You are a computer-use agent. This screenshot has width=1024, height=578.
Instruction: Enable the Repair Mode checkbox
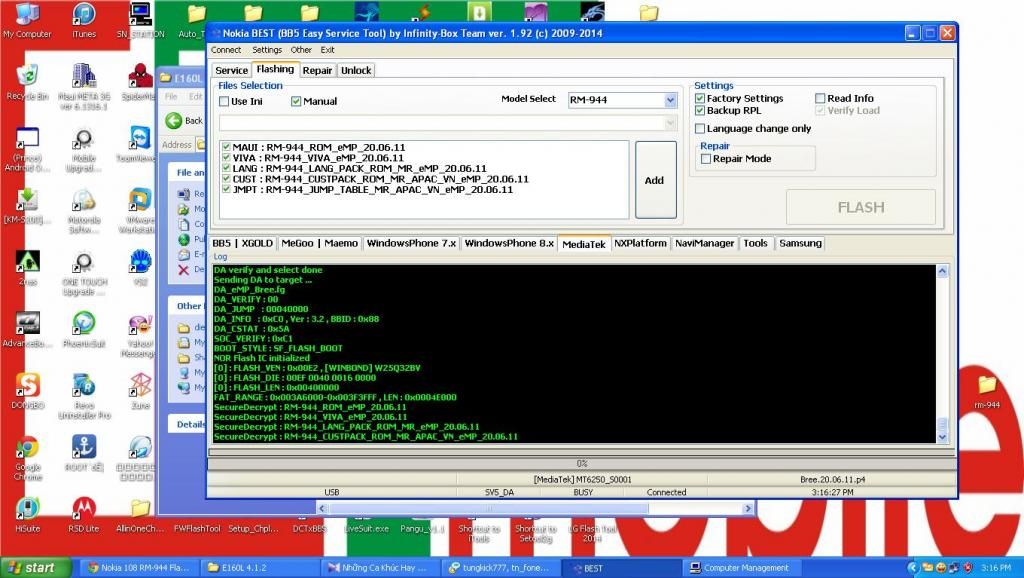pyautogui.click(x=705, y=159)
